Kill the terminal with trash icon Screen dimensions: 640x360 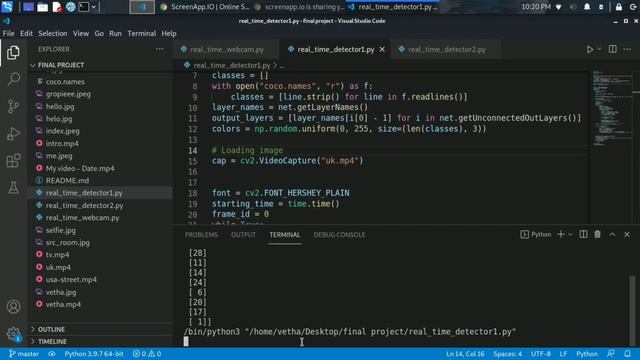(598, 234)
